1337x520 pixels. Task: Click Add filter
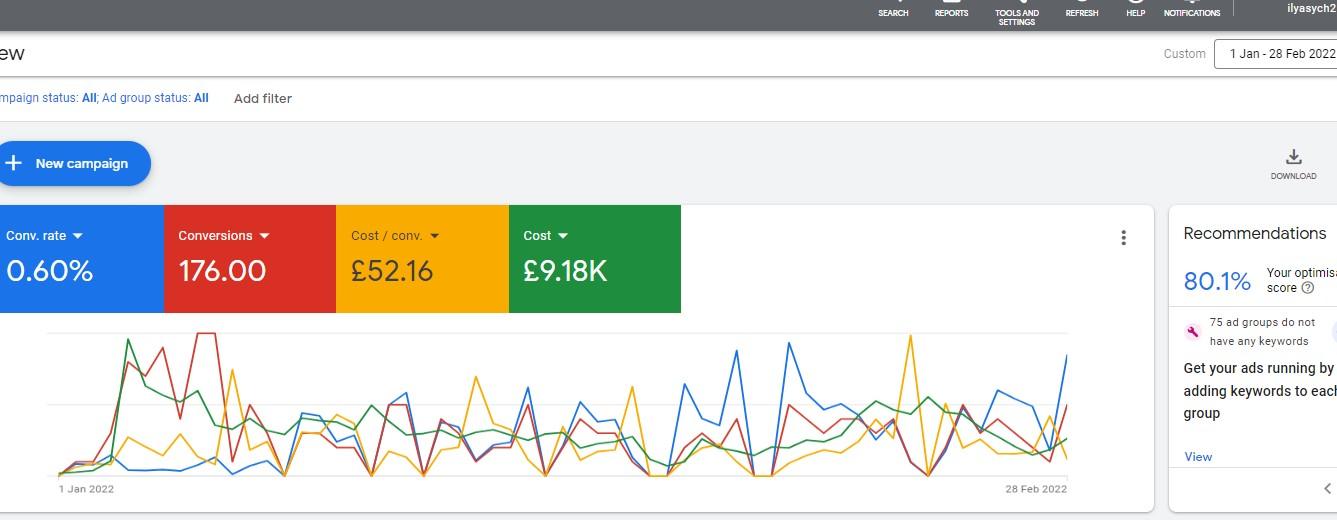coord(263,98)
